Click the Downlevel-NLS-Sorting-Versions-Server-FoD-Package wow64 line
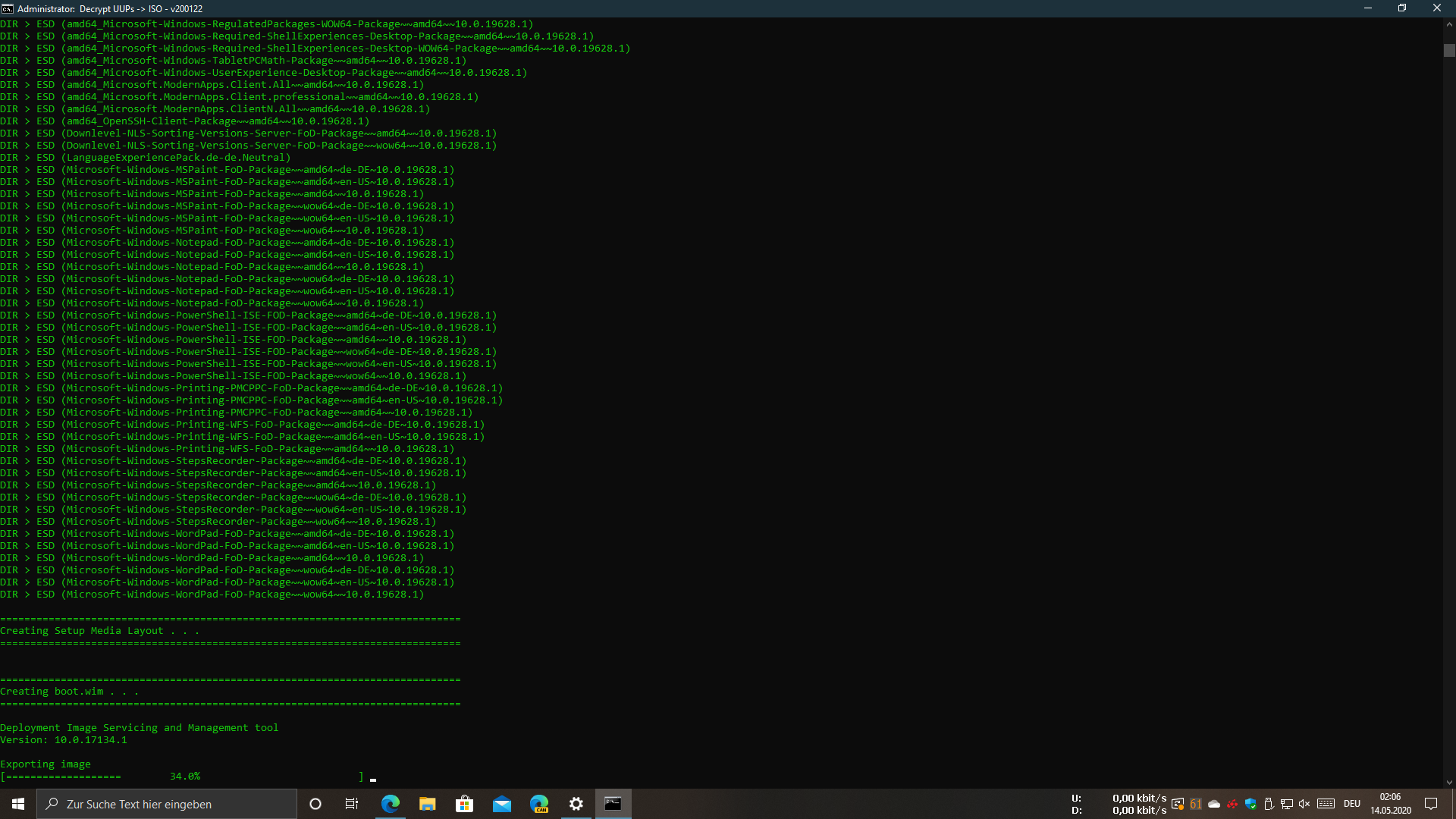Viewport: 1456px width, 819px height. tap(249, 146)
